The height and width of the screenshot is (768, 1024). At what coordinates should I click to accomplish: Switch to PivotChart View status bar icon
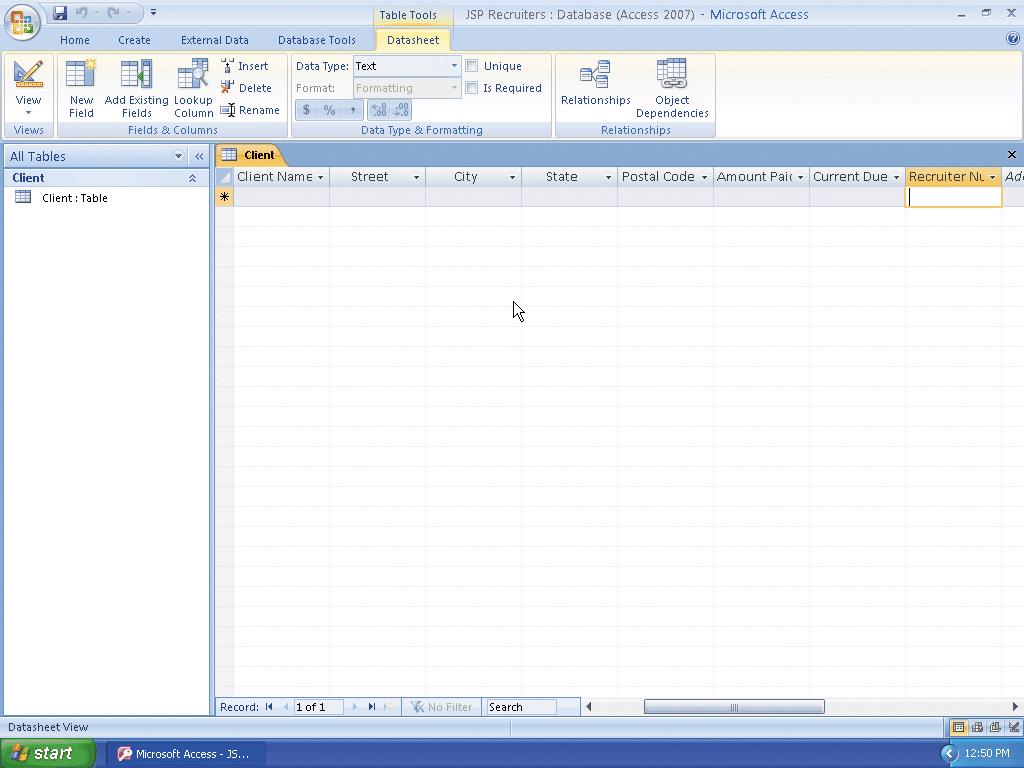pos(995,727)
